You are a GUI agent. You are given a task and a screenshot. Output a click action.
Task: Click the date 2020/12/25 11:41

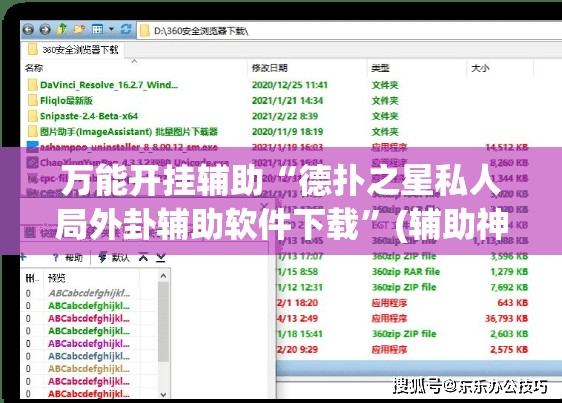(290, 85)
